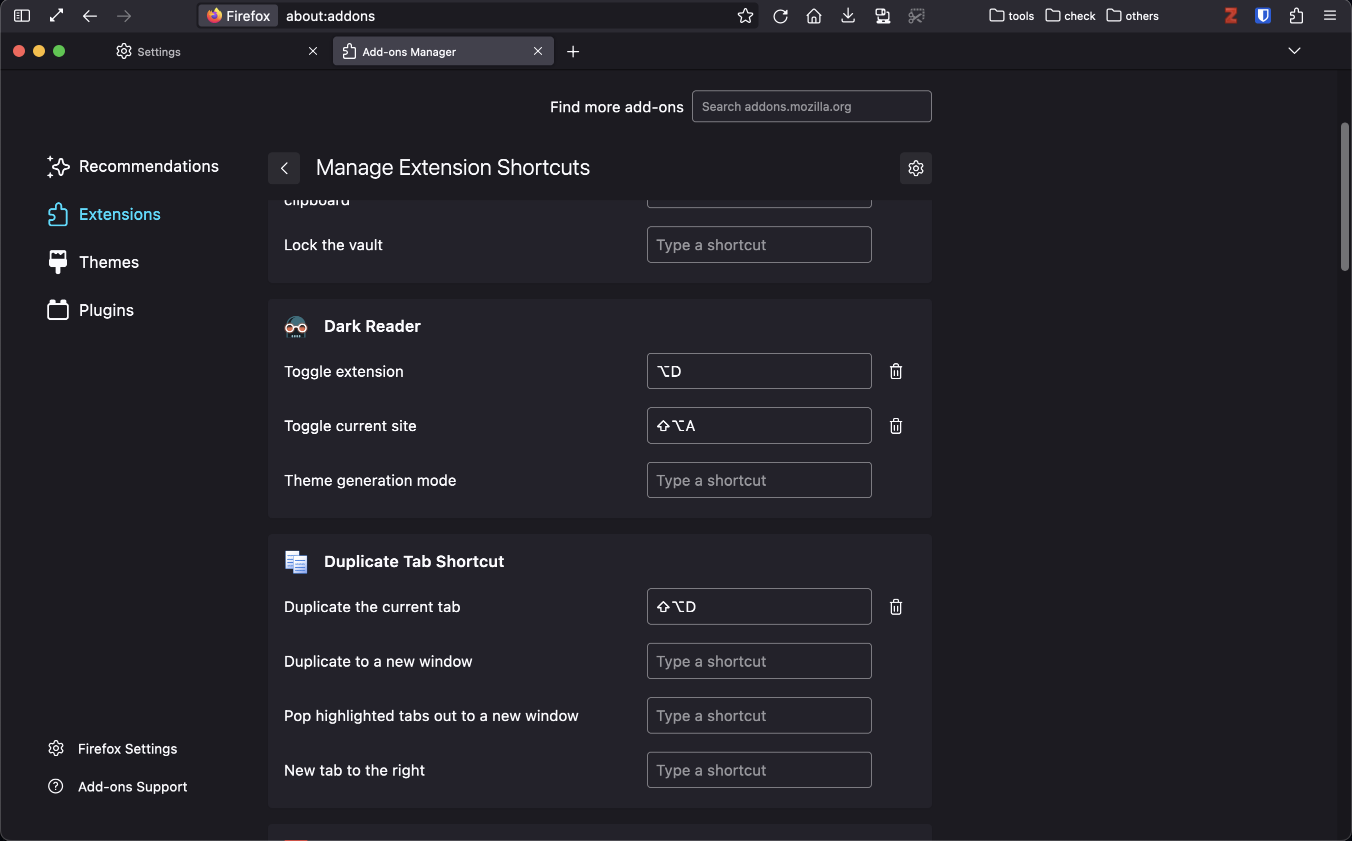Go to the Firefox home page
Image resolution: width=1352 pixels, height=841 pixels.
point(814,16)
